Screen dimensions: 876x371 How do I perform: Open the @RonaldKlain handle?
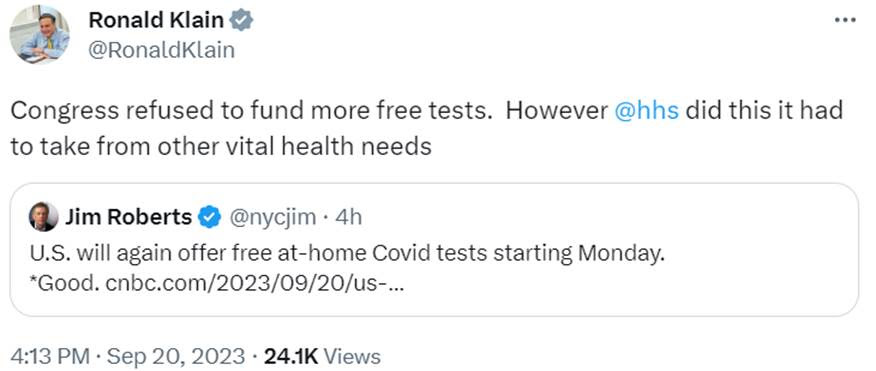click(161, 50)
